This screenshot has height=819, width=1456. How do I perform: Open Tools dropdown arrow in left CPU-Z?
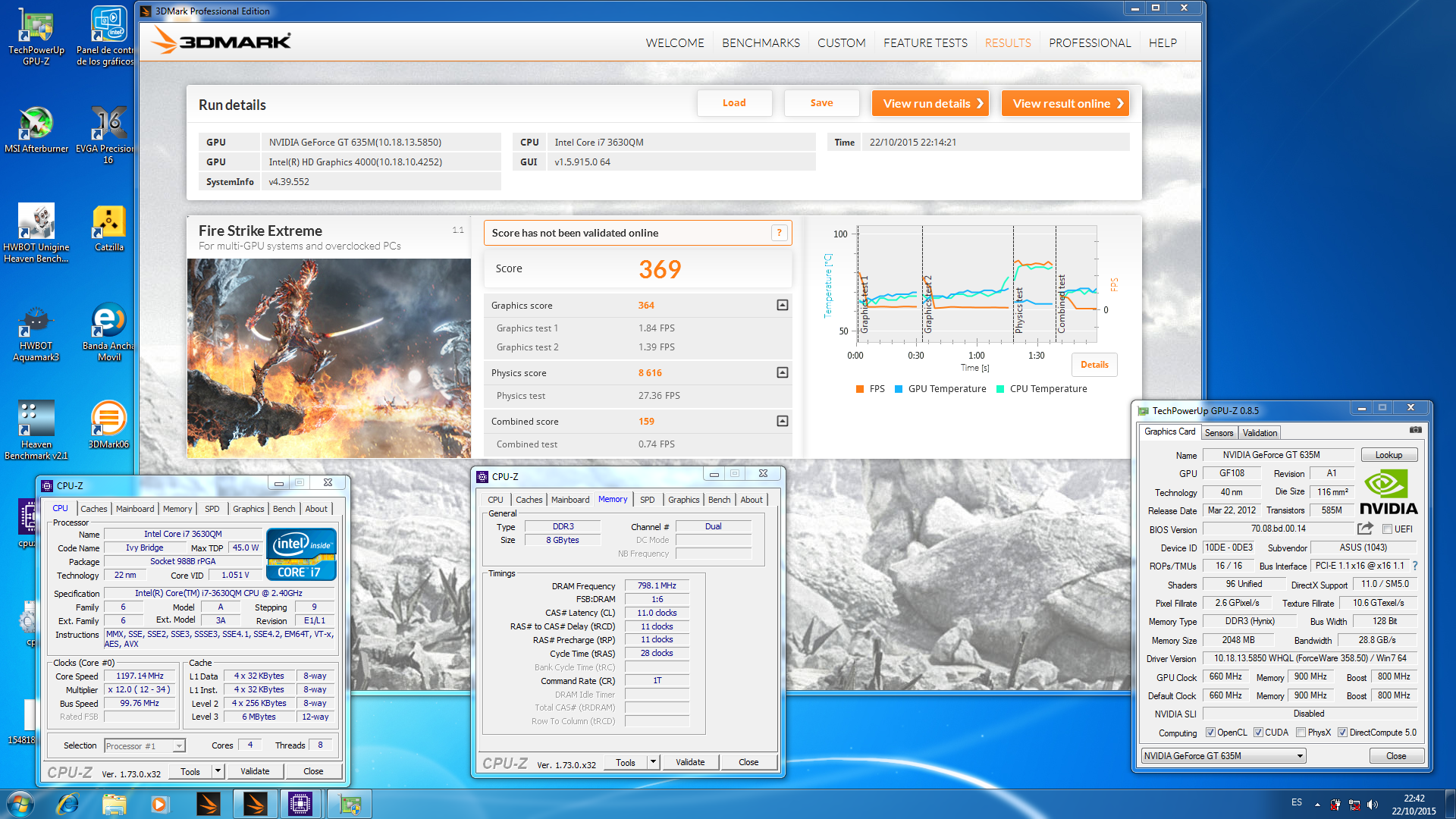[x=218, y=771]
